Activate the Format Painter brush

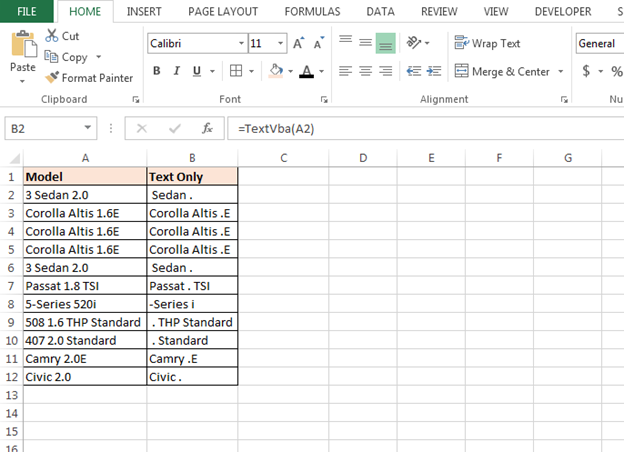click(x=89, y=78)
